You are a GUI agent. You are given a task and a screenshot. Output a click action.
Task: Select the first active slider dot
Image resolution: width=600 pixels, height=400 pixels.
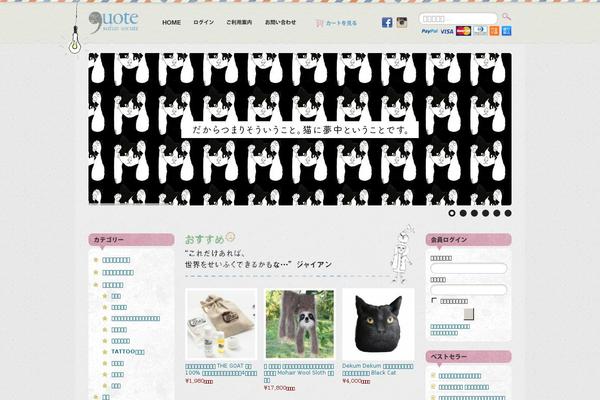point(452,213)
